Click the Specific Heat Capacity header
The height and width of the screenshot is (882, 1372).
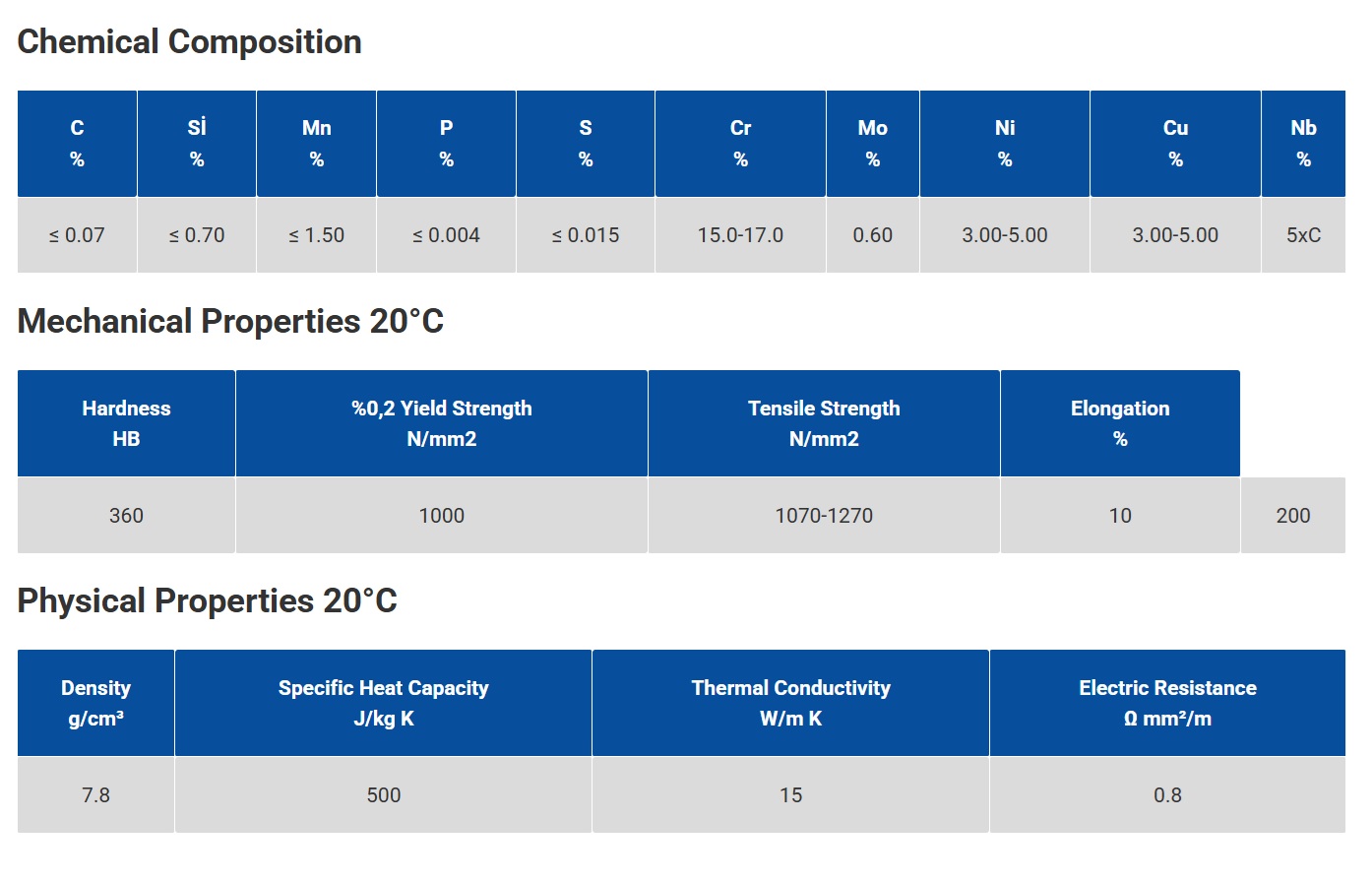(383, 703)
